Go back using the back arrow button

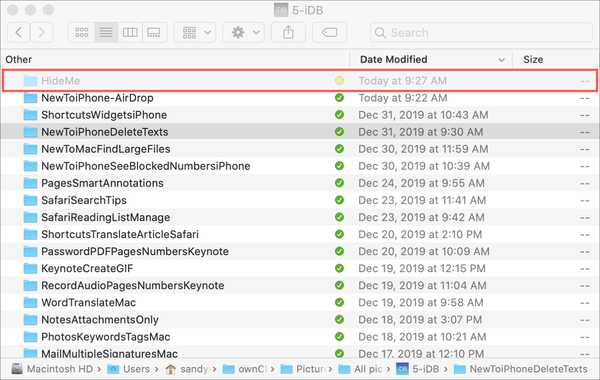coord(19,33)
